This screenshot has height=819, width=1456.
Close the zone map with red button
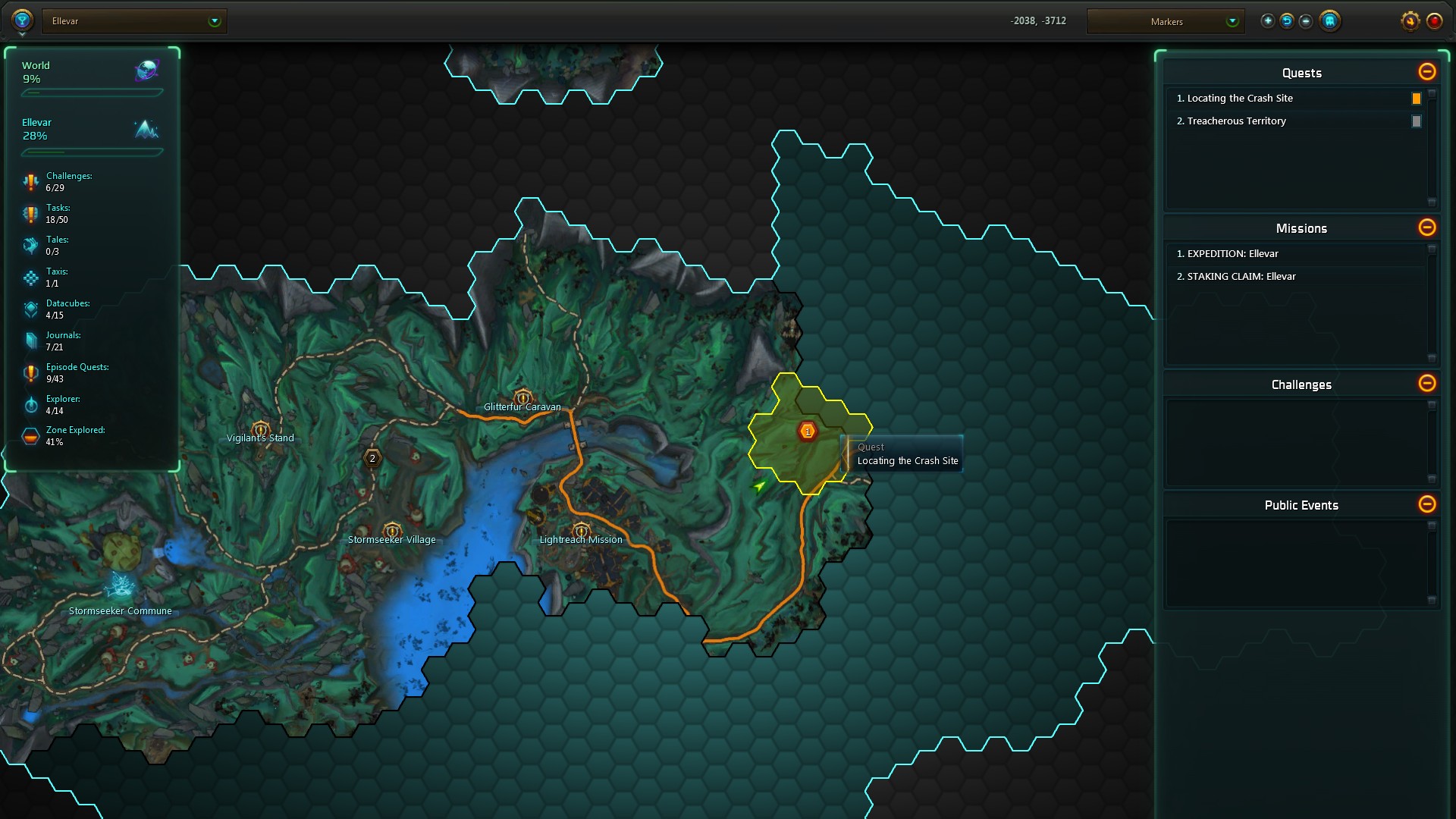click(1434, 21)
